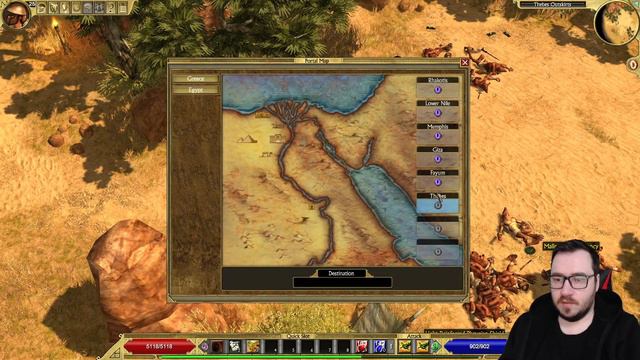Click the gray party figures toolbar icon
The height and width of the screenshot is (360, 640).
tap(99, 8)
